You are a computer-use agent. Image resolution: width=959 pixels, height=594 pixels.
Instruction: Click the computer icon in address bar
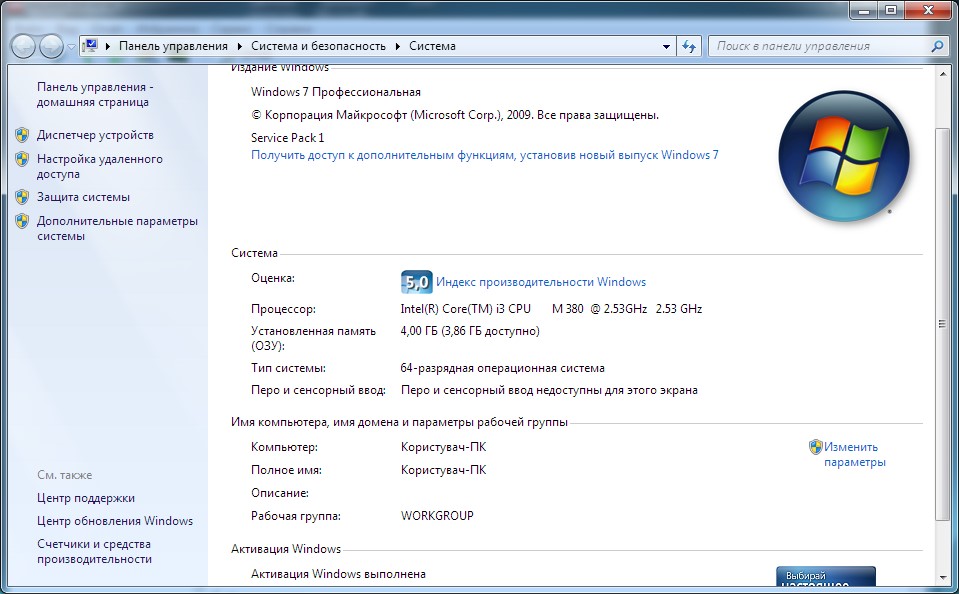click(x=90, y=46)
